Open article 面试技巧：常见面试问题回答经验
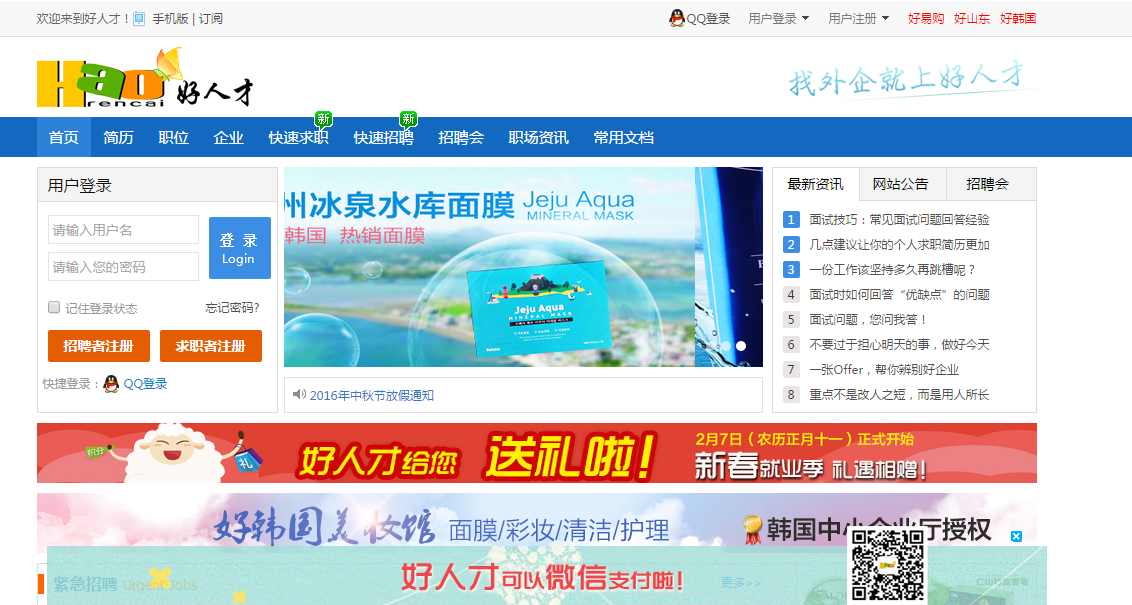The image size is (1132, 605). click(x=900, y=219)
